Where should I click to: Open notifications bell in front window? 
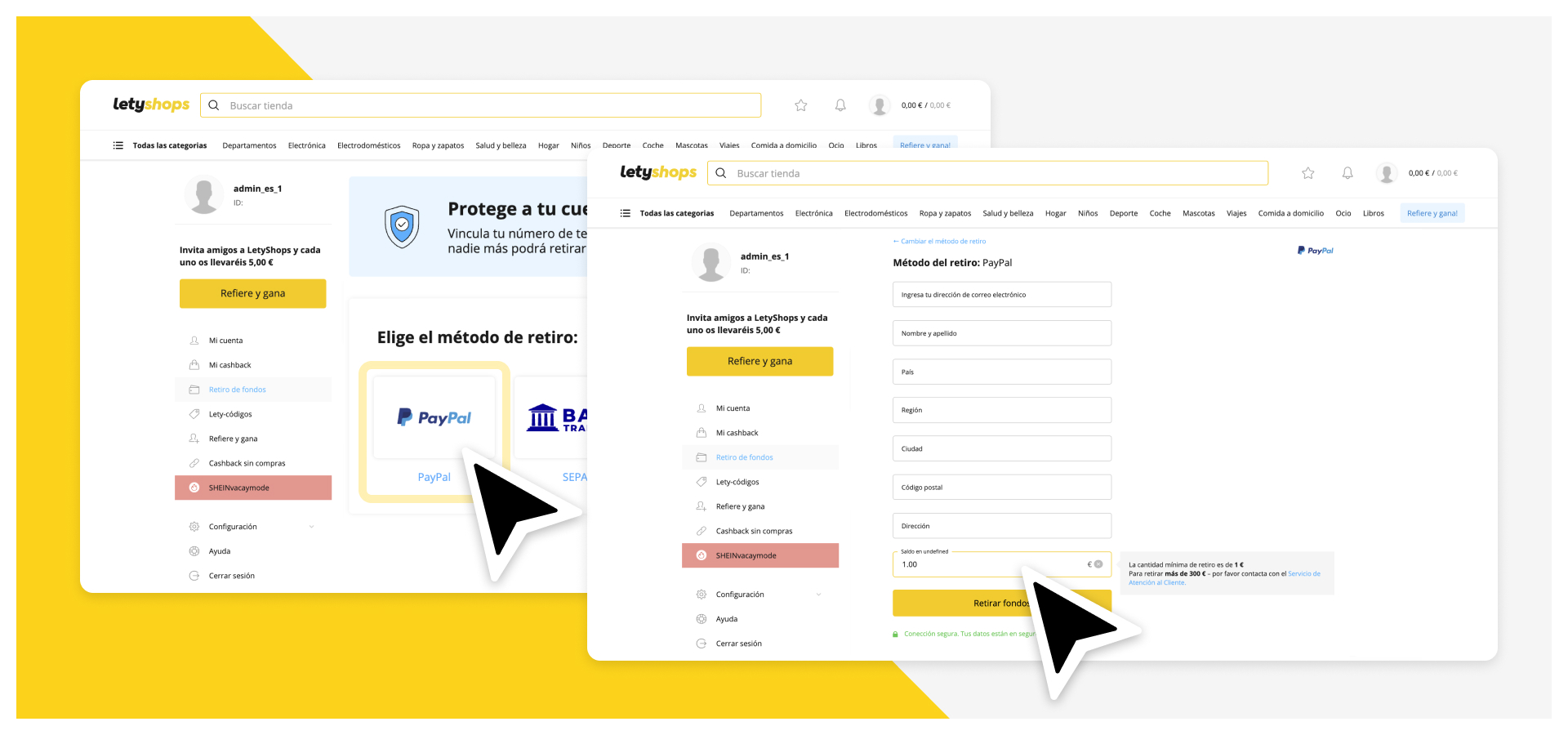coord(1347,173)
